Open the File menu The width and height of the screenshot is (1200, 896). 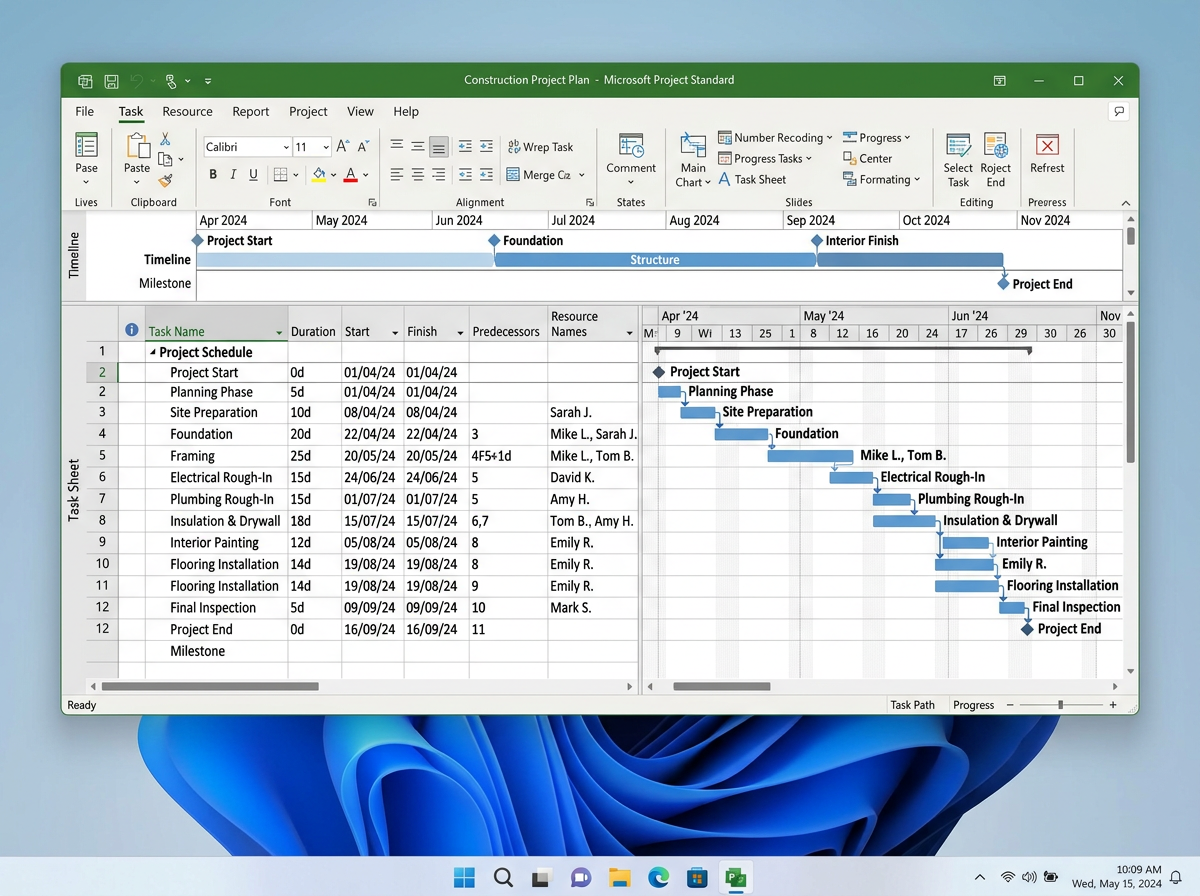point(85,112)
